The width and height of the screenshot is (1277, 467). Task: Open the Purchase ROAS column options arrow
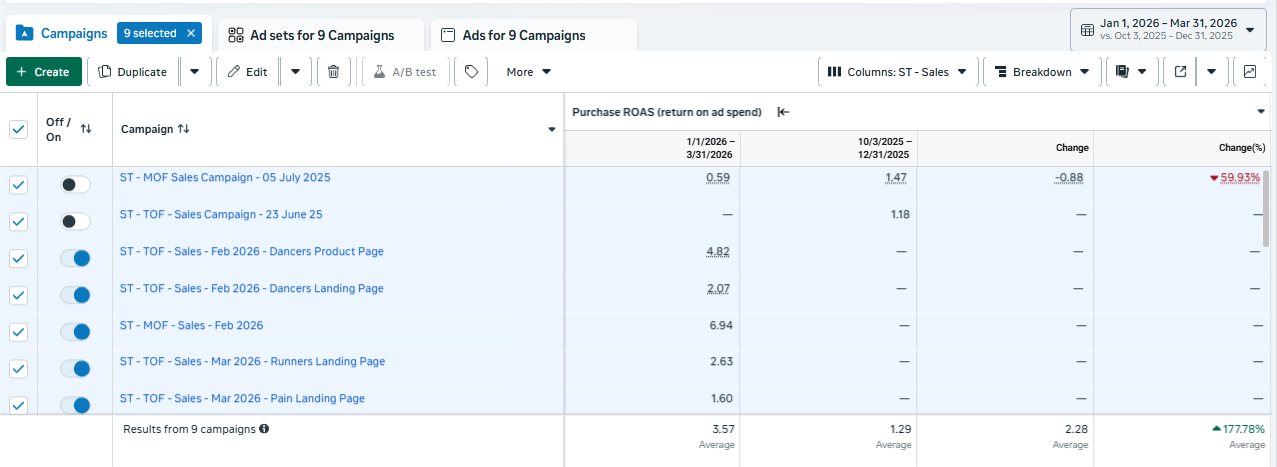[1261, 112]
